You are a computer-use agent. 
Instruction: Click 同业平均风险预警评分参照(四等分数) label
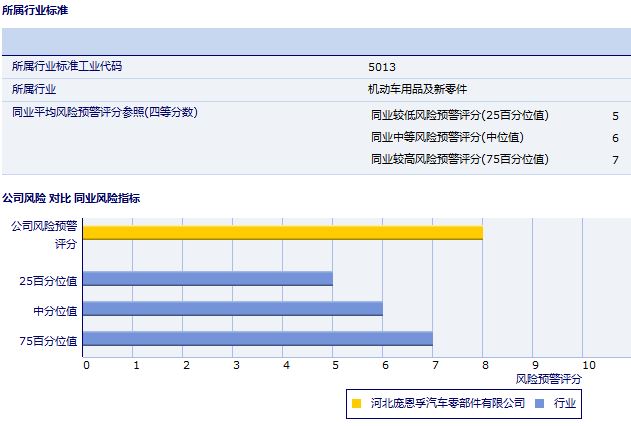pos(105,112)
